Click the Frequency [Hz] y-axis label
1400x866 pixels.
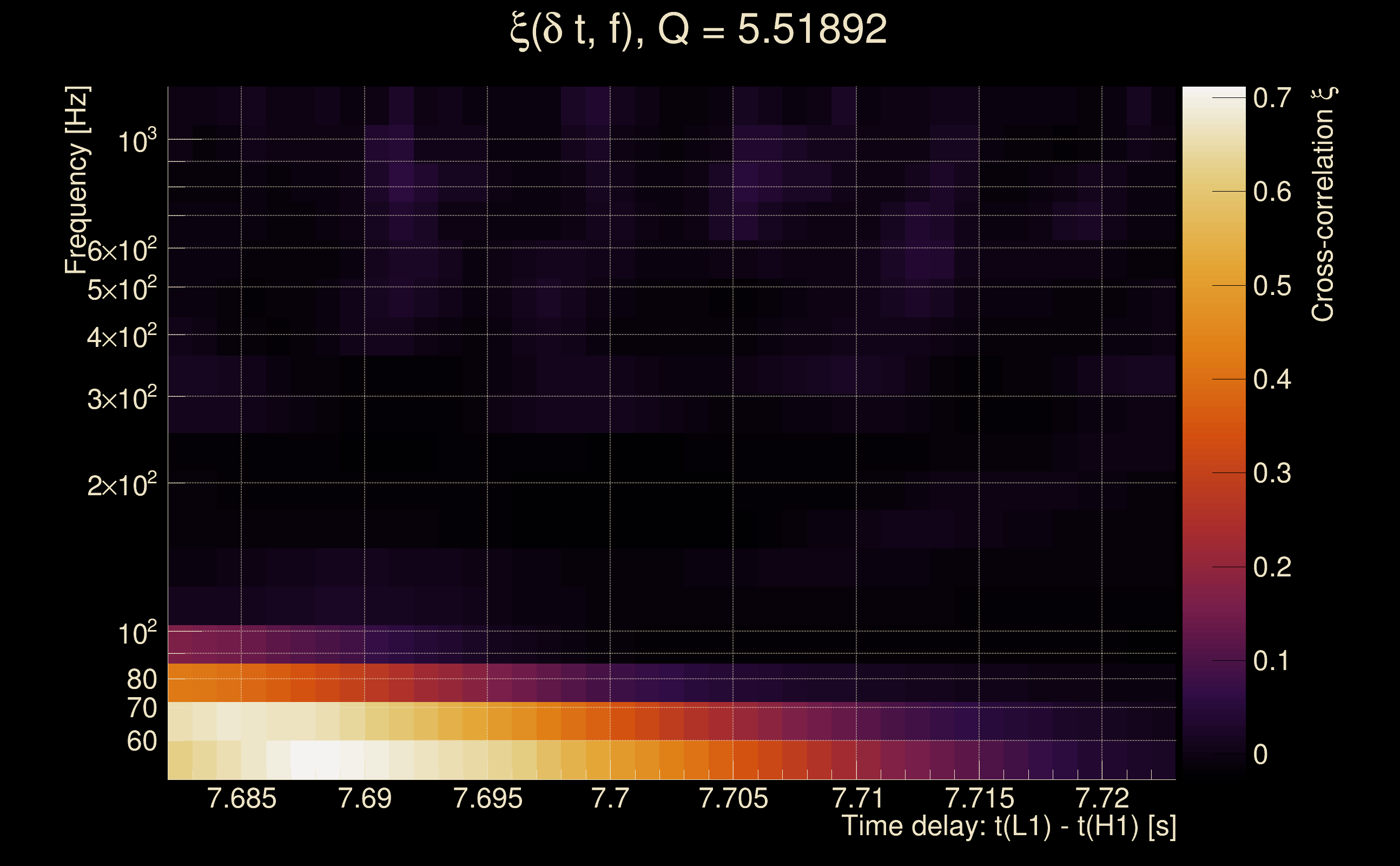[x=77, y=180]
